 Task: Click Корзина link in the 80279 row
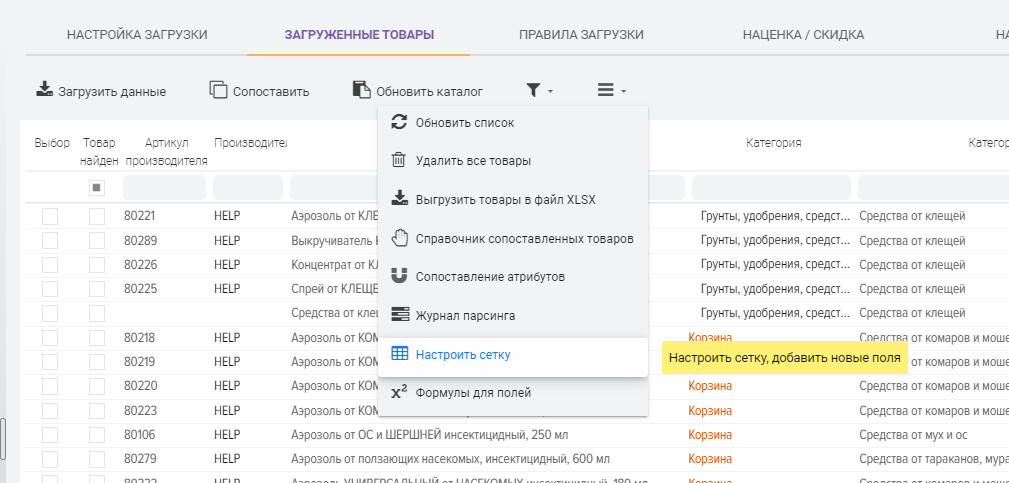(710, 459)
